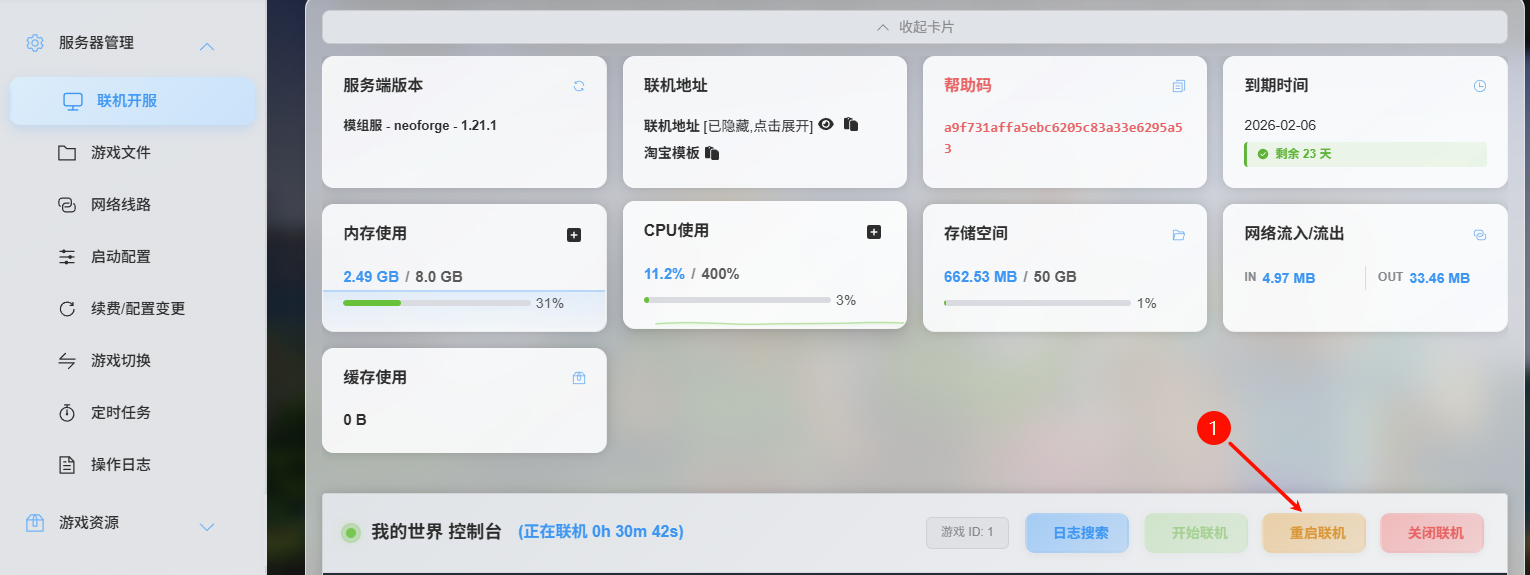Expand the 游戏资源 sidebar section
This screenshot has height=575, width=1530.
pos(207,526)
